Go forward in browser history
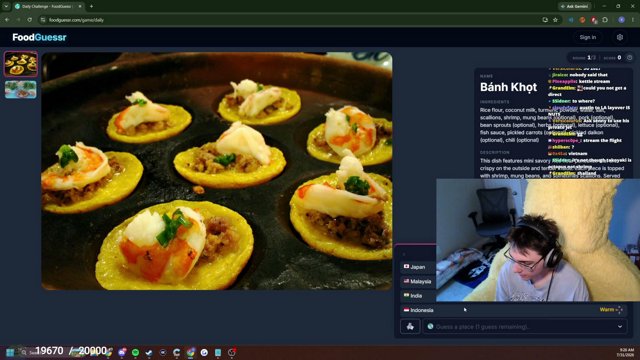The height and width of the screenshot is (360, 640). pos(18,20)
